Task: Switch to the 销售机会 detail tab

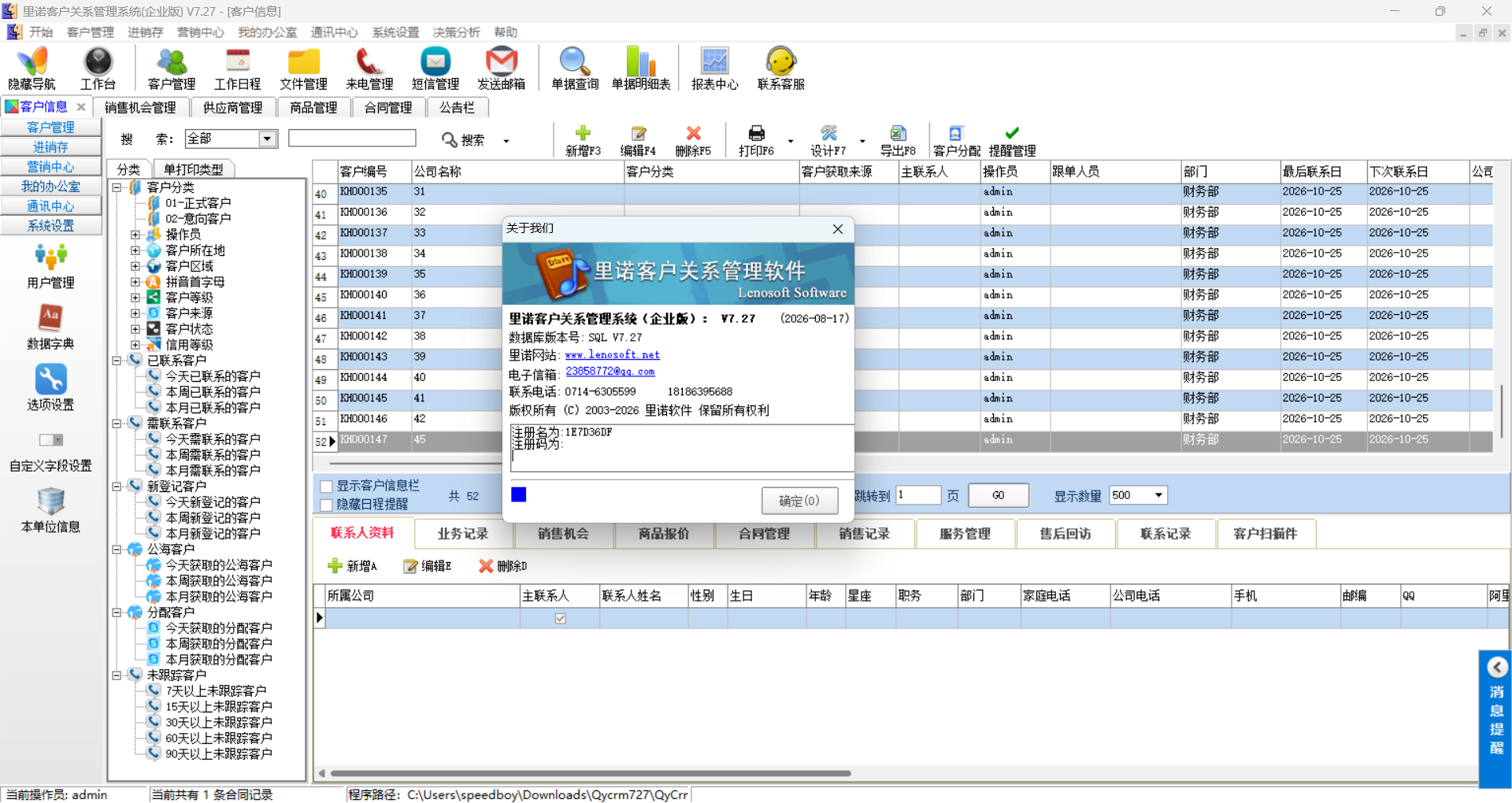Action: (x=563, y=534)
